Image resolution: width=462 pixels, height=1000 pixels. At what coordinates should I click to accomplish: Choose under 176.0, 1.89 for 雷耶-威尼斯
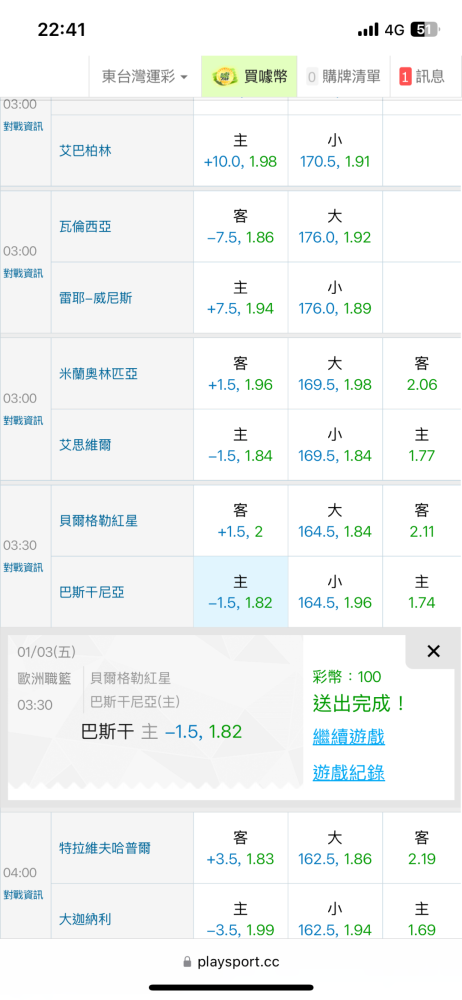(335, 298)
